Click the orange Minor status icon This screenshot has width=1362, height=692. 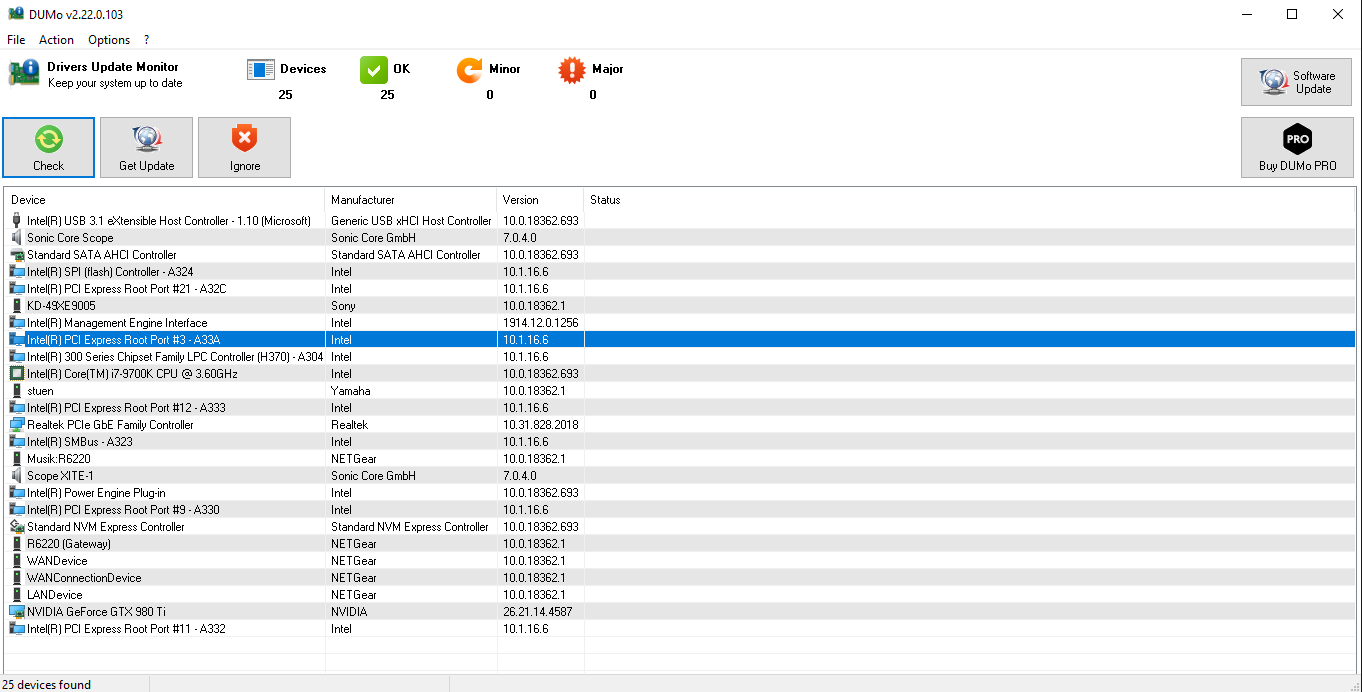tap(469, 70)
